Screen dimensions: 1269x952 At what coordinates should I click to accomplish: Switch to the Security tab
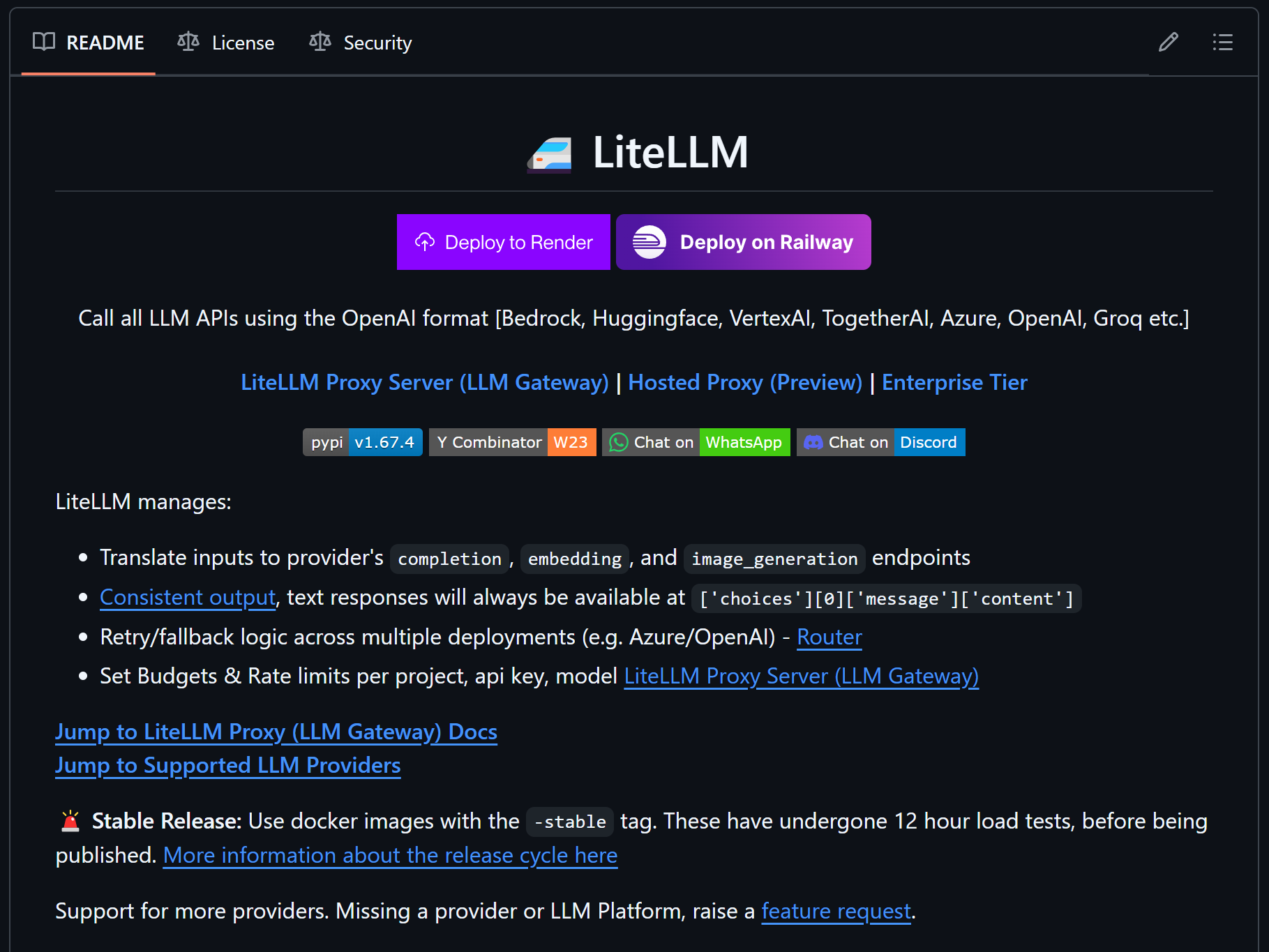coord(361,43)
